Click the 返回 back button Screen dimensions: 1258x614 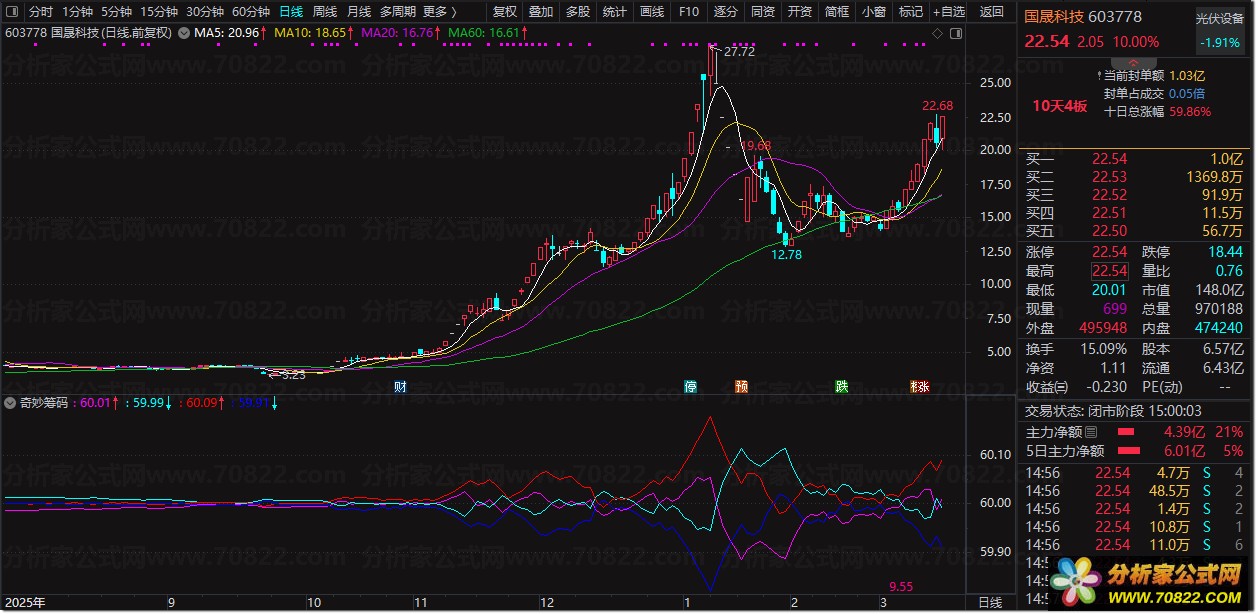[x=992, y=12]
